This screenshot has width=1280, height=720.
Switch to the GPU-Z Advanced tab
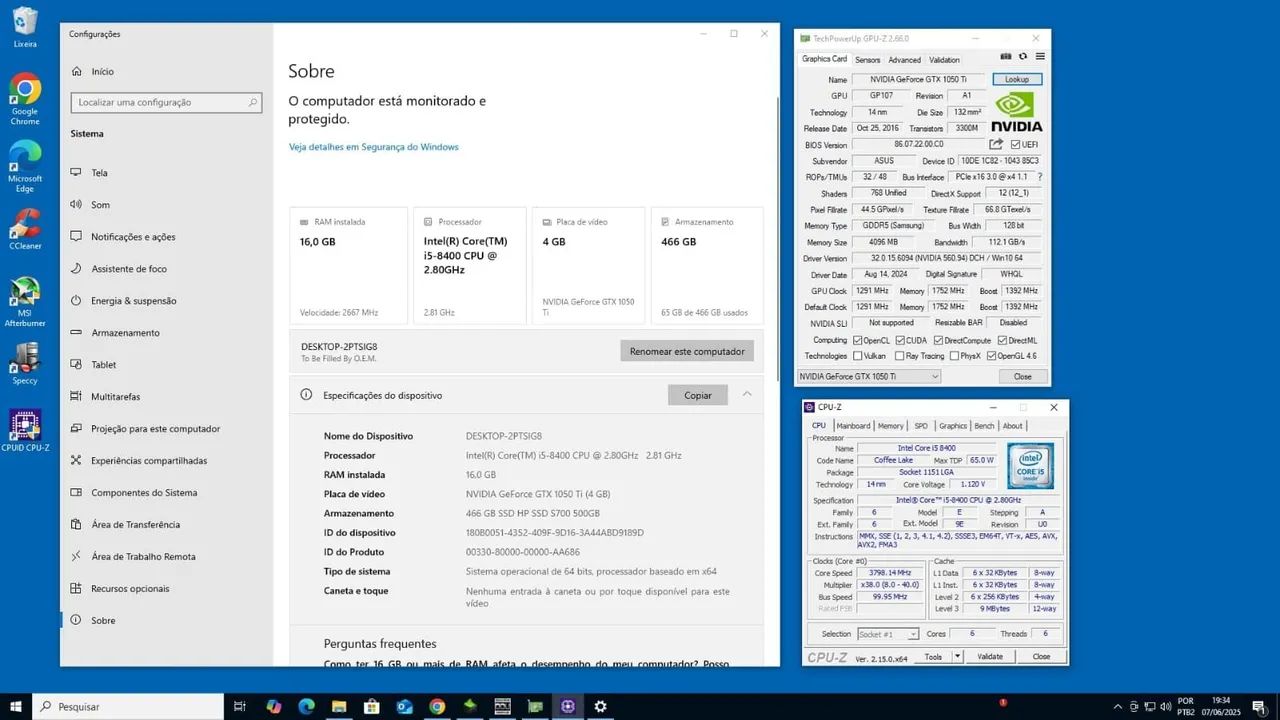click(x=905, y=60)
